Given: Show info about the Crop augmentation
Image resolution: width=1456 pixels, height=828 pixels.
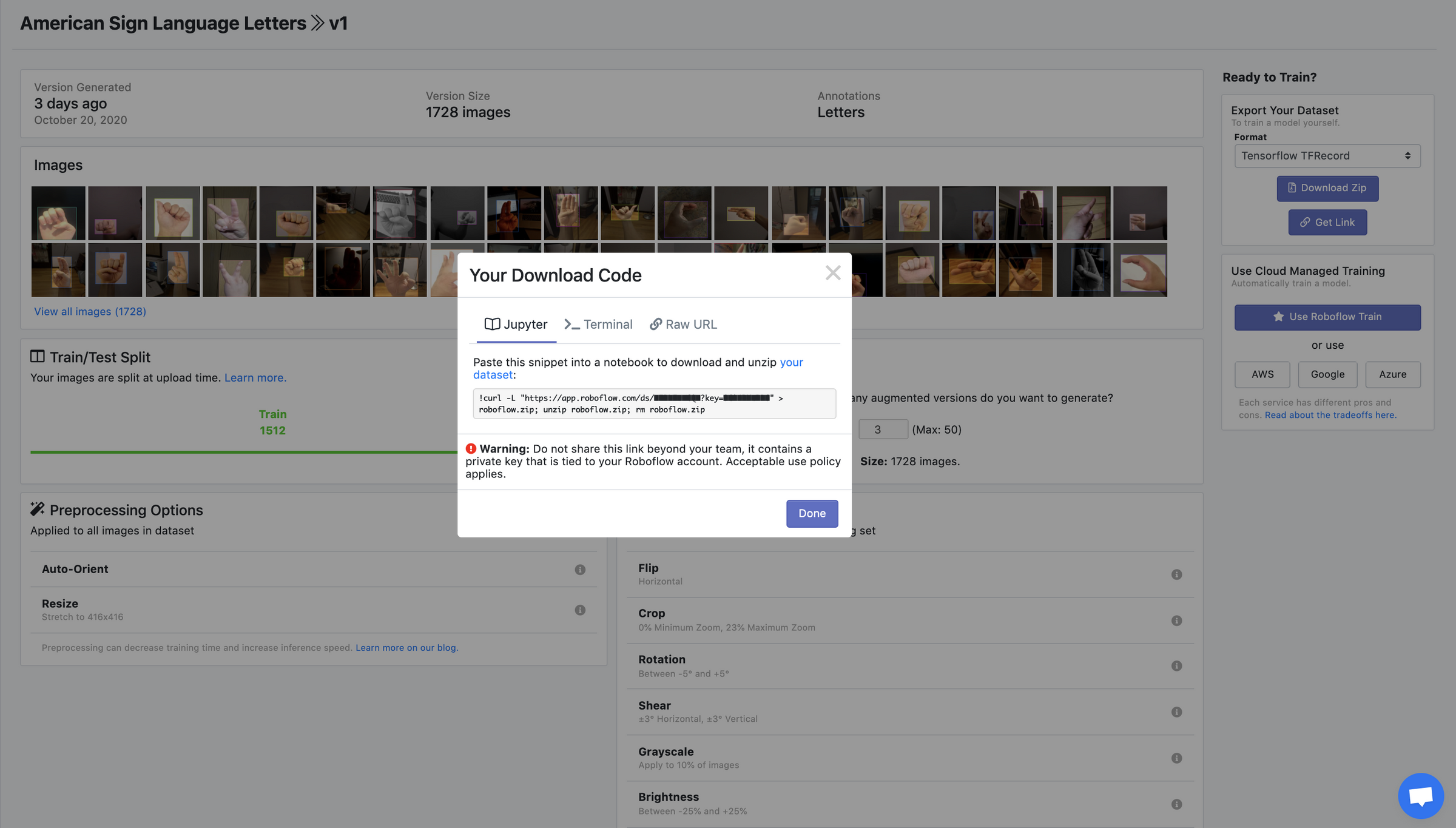Looking at the screenshot, I should pos(1178,620).
